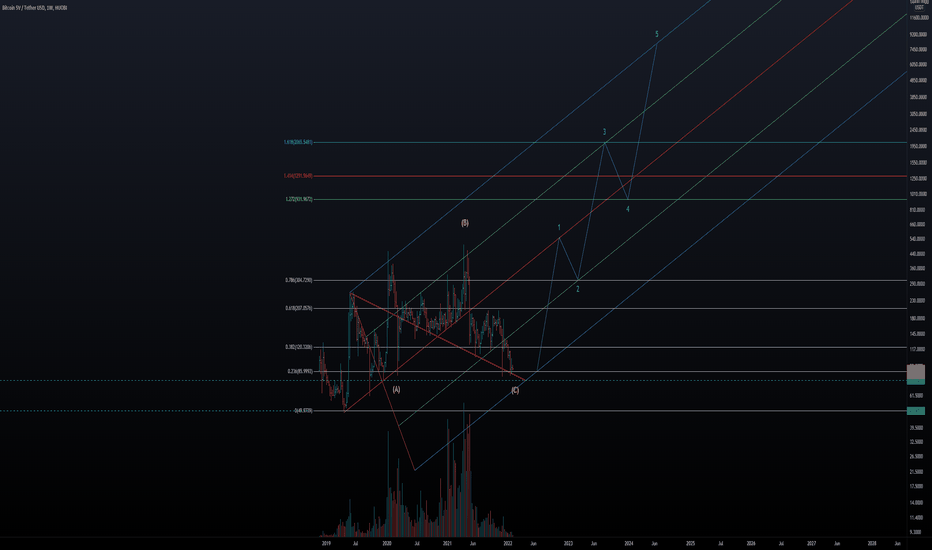The image size is (932, 550).
Task: Select the 1.618 Fibonacci level label
Action: tap(298, 142)
